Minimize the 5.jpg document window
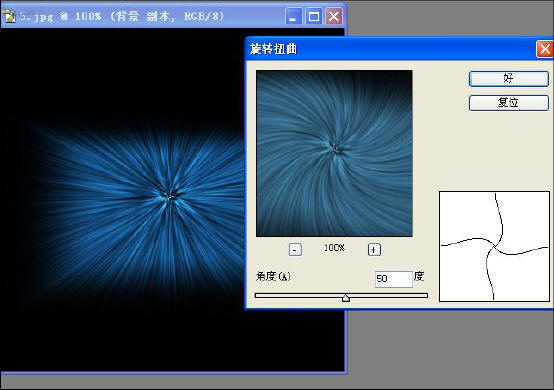 [293, 17]
